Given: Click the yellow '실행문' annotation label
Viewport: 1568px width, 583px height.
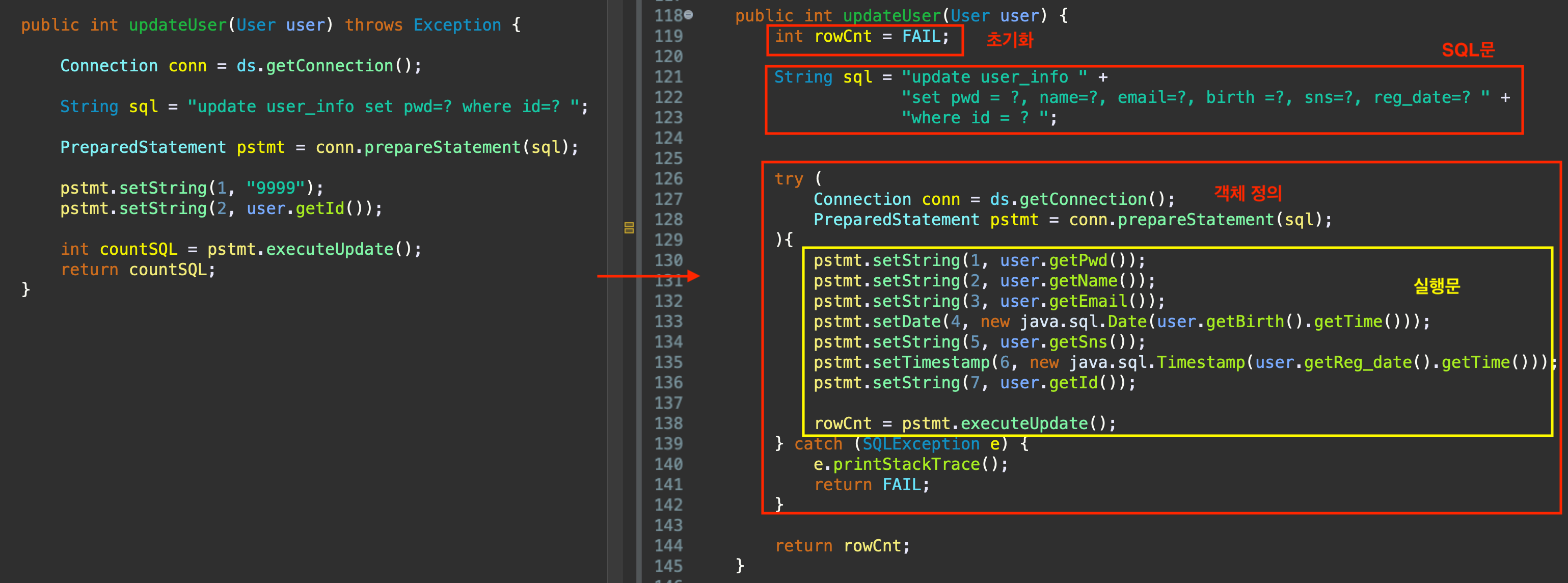Looking at the screenshot, I should [1436, 286].
